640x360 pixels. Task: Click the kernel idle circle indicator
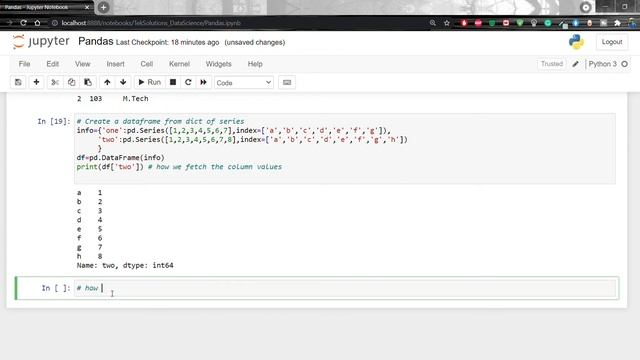click(x=624, y=64)
